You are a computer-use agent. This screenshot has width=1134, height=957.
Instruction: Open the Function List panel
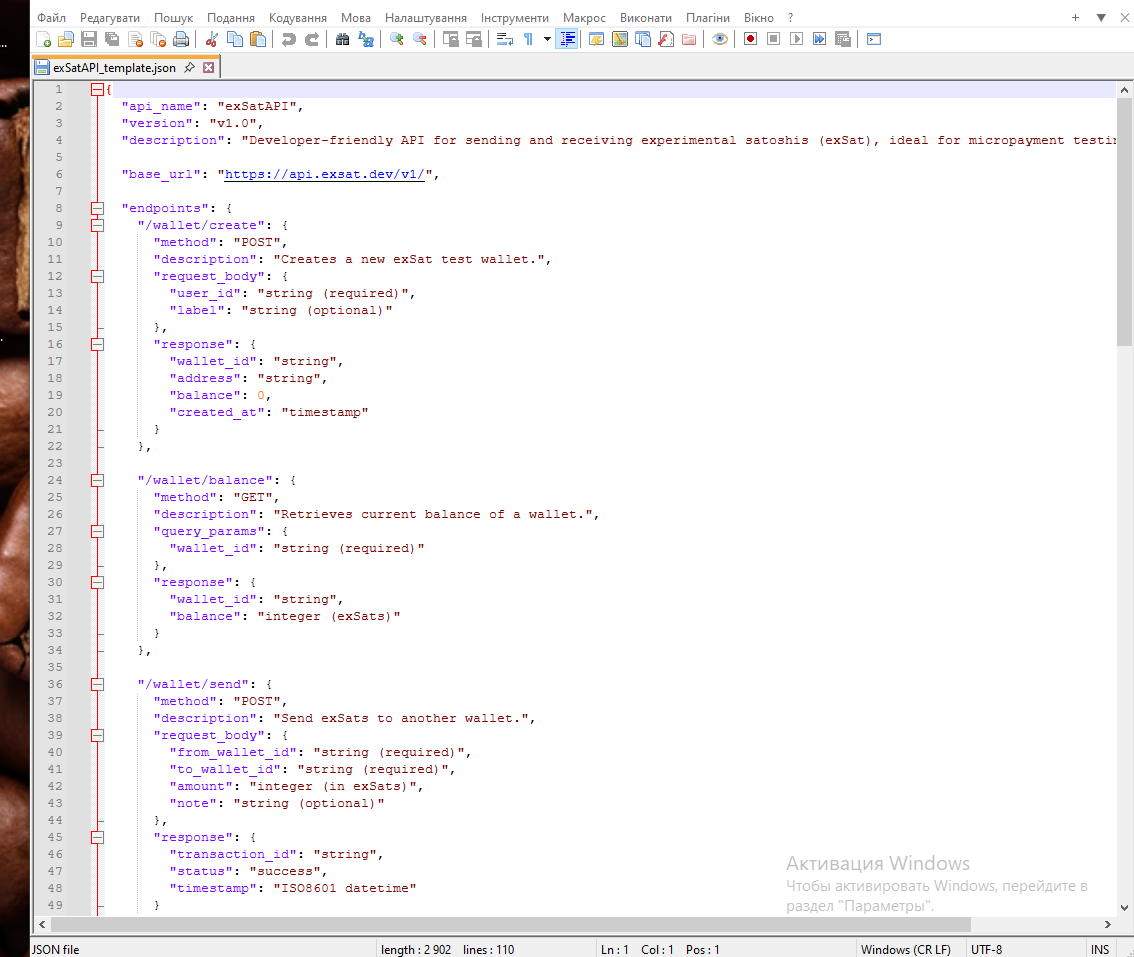(666, 39)
